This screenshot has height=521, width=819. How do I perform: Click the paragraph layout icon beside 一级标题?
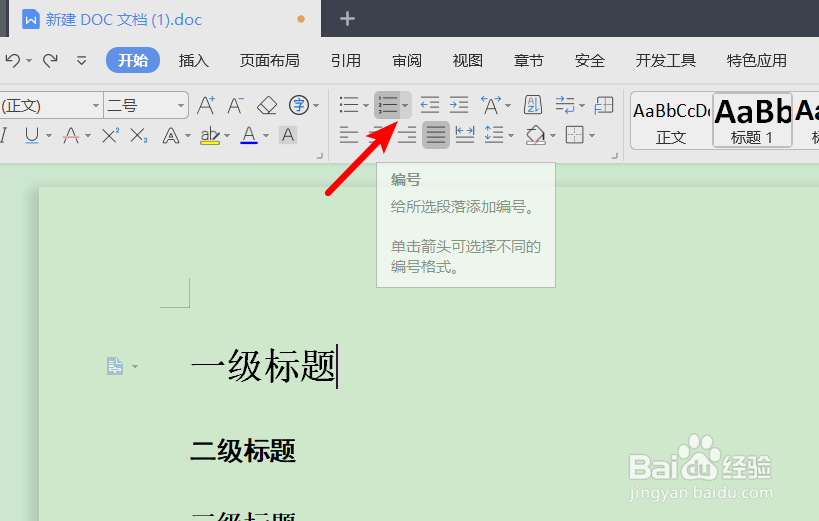[x=115, y=366]
